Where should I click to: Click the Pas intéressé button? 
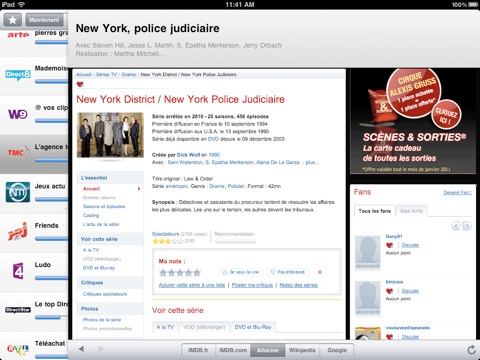pos(288,272)
